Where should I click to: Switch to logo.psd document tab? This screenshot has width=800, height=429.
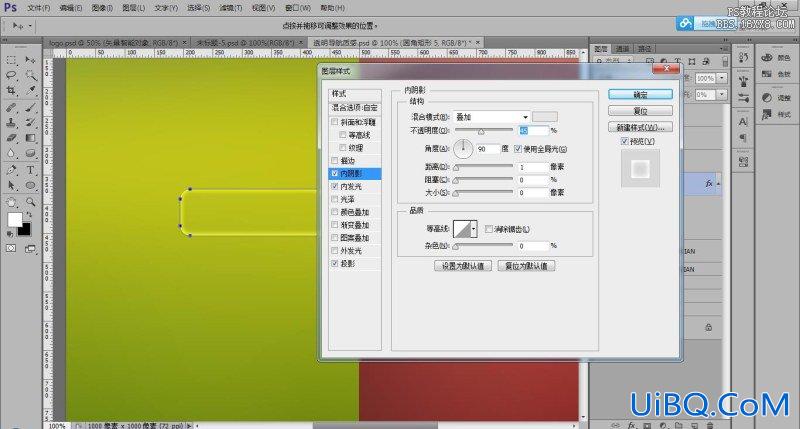(113, 43)
